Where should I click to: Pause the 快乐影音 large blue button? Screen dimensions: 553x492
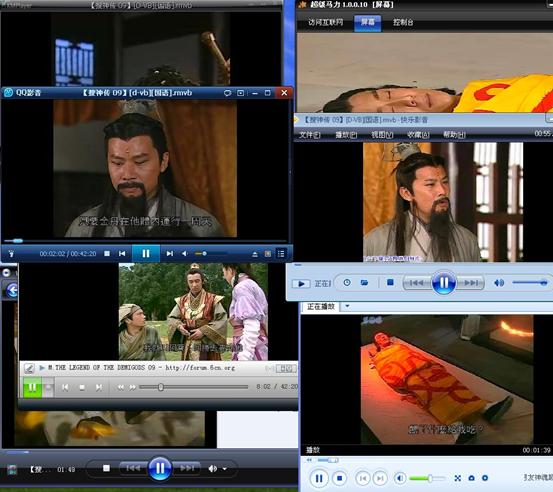point(444,283)
